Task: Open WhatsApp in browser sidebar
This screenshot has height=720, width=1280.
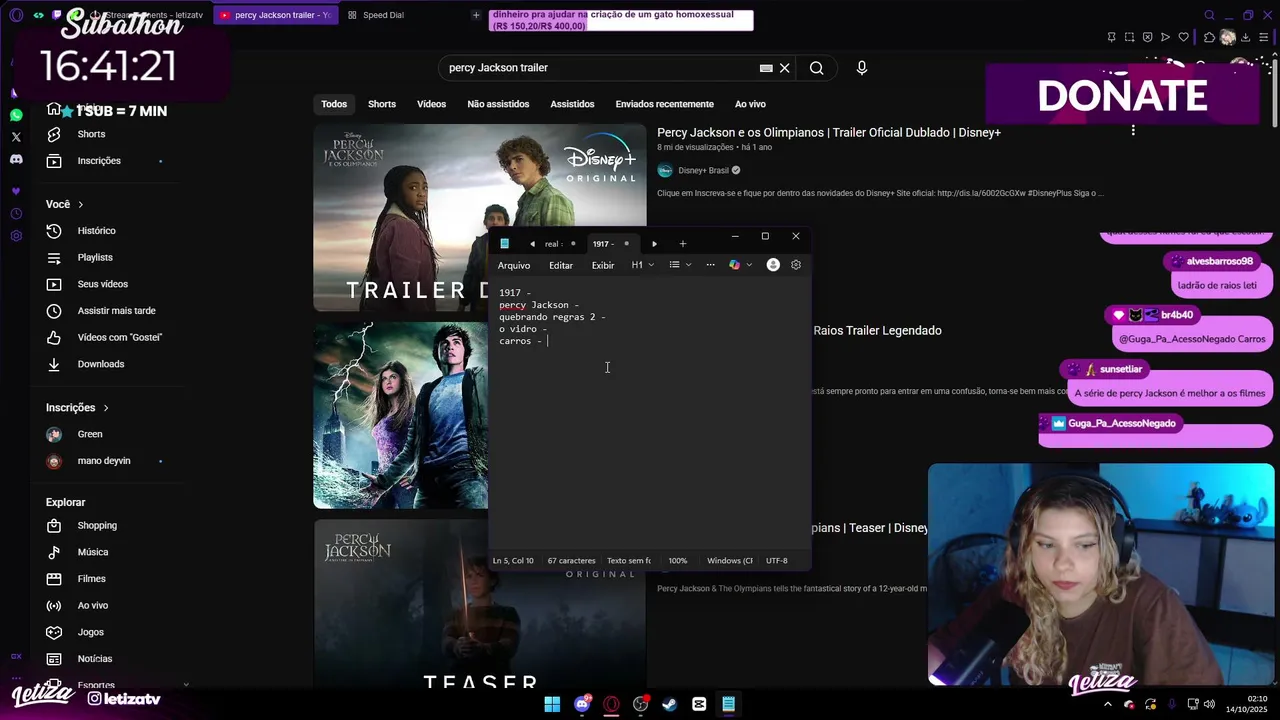Action: pos(16,115)
